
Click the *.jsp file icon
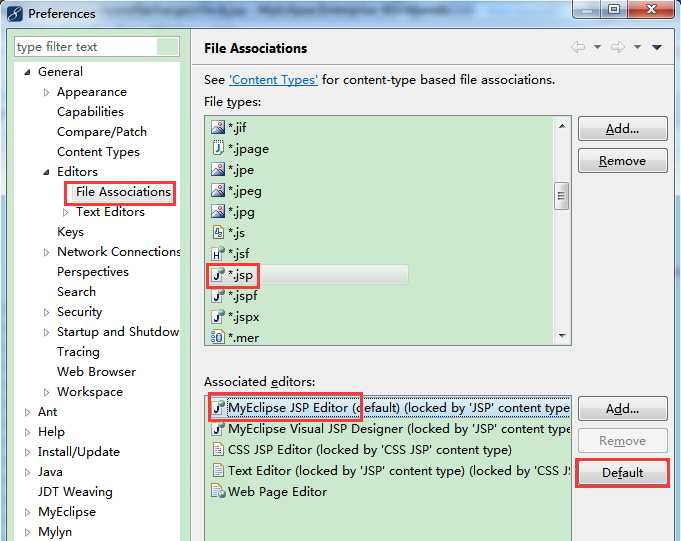click(x=218, y=274)
